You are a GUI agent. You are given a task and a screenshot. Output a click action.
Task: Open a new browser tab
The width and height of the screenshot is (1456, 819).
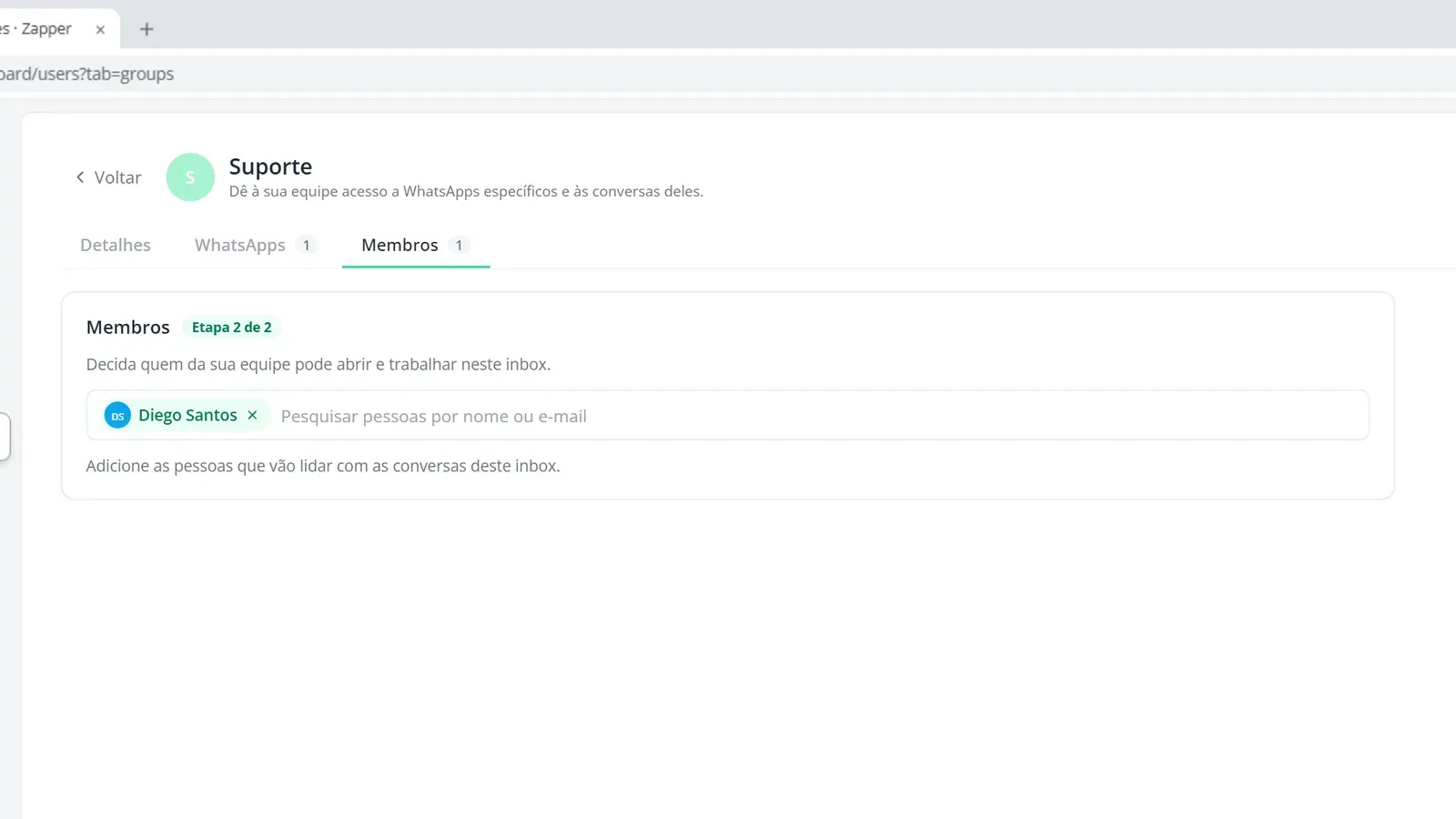[146, 29]
